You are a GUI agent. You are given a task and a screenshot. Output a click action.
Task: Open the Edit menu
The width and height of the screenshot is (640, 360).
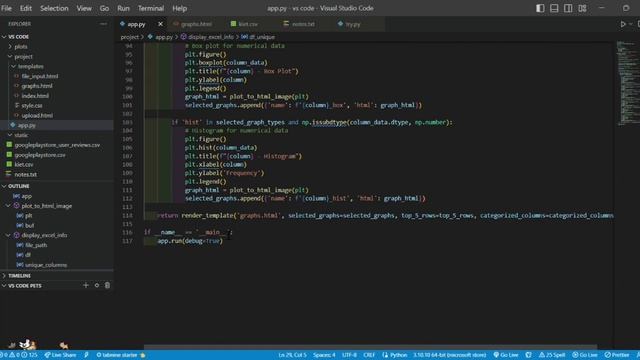point(26,8)
